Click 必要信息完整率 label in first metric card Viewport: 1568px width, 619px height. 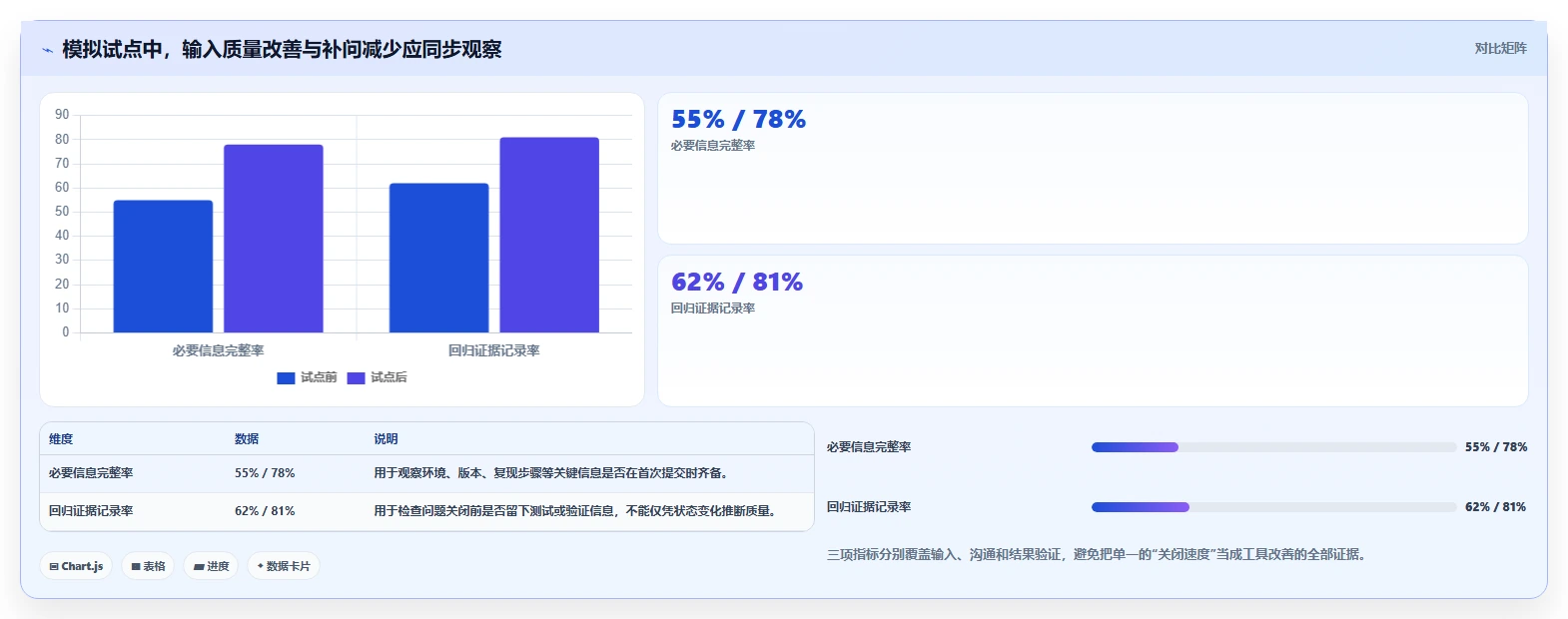[x=713, y=146]
